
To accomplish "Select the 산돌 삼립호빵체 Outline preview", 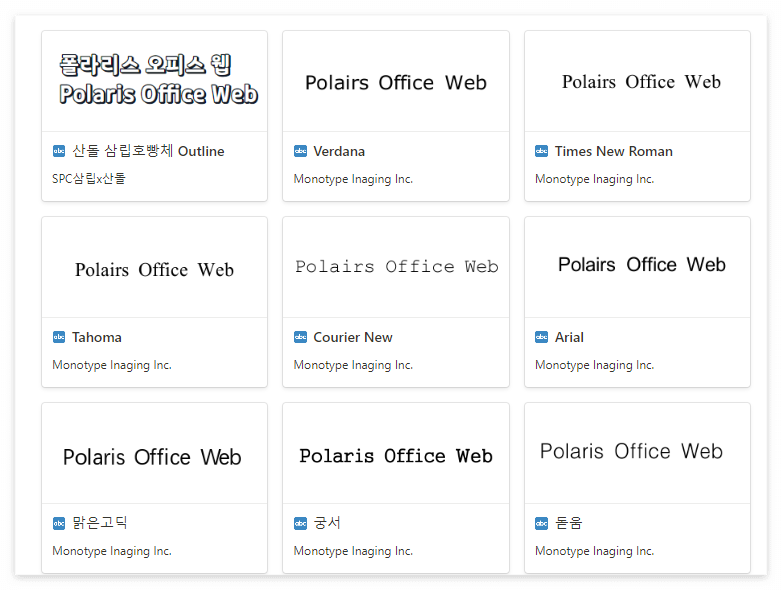I will [155, 82].
